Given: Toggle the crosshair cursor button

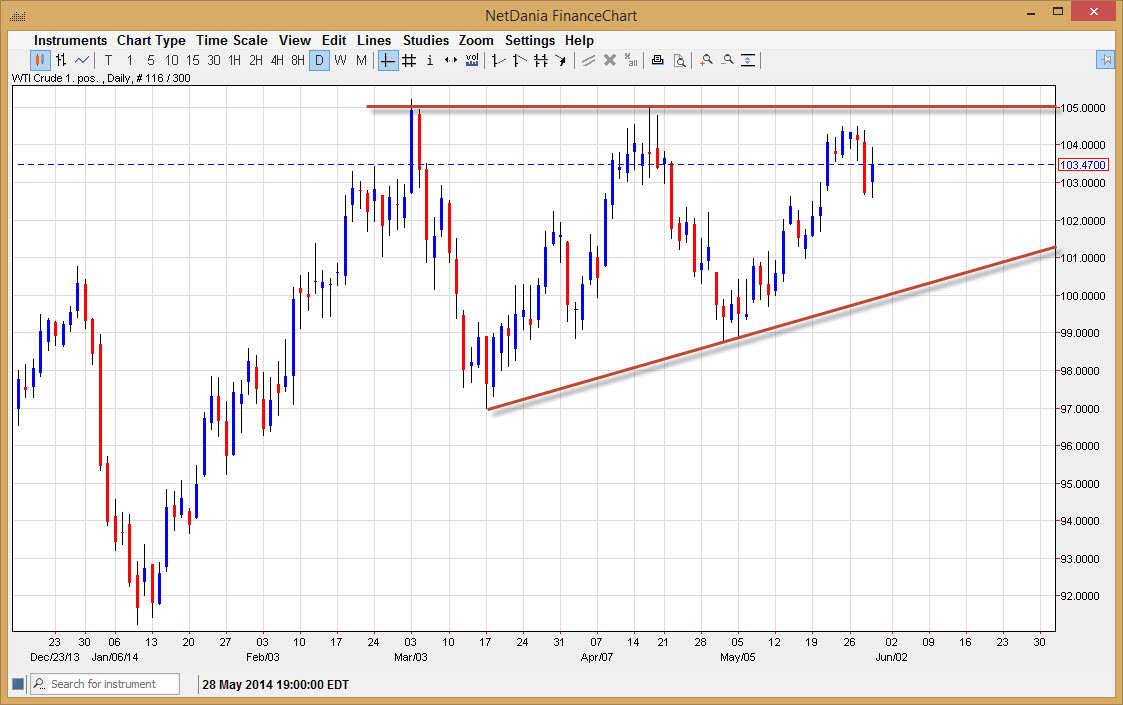Looking at the screenshot, I should 387,60.
